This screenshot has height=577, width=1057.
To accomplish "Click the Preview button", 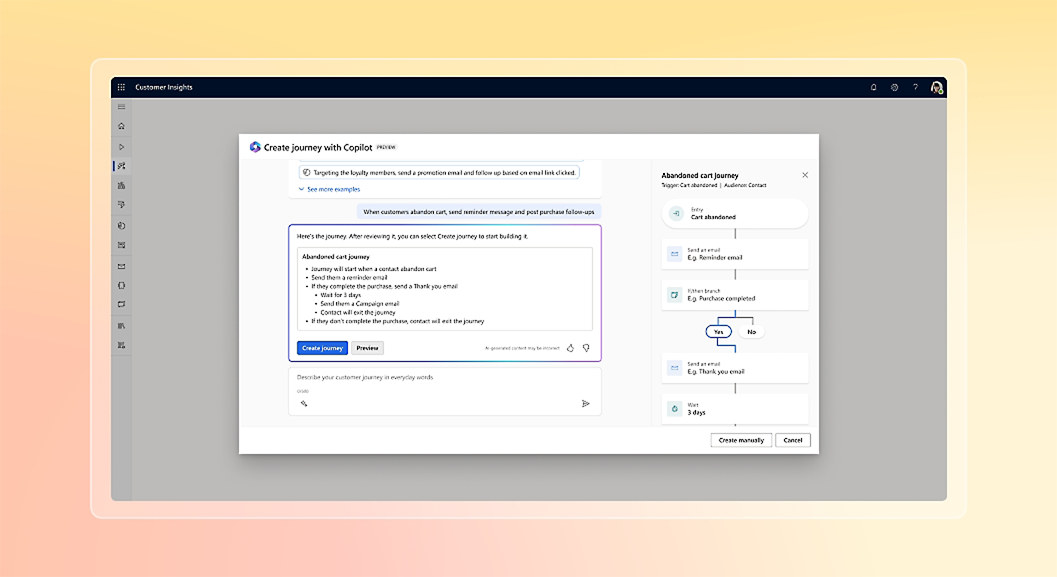I will pyautogui.click(x=367, y=348).
